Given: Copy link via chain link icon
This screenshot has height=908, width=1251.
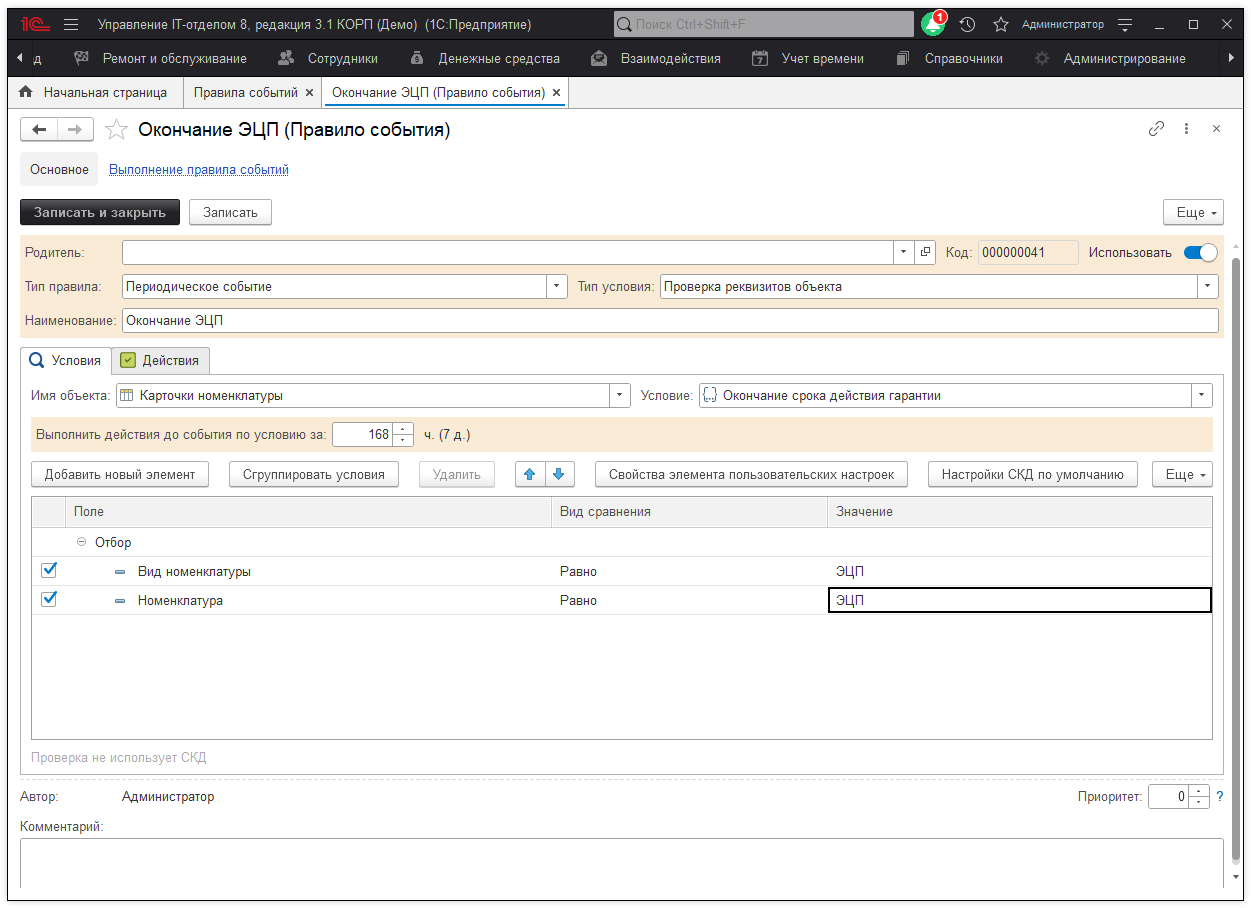Looking at the screenshot, I should click(1156, 129).
